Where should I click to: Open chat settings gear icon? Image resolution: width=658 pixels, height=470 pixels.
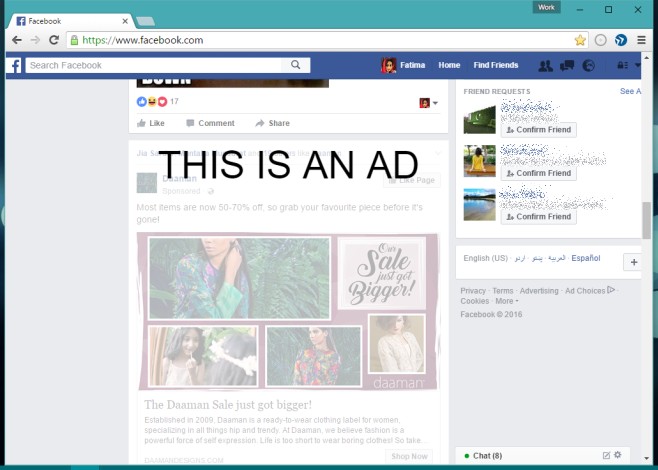pyautogui.click(x=617, y=454)
